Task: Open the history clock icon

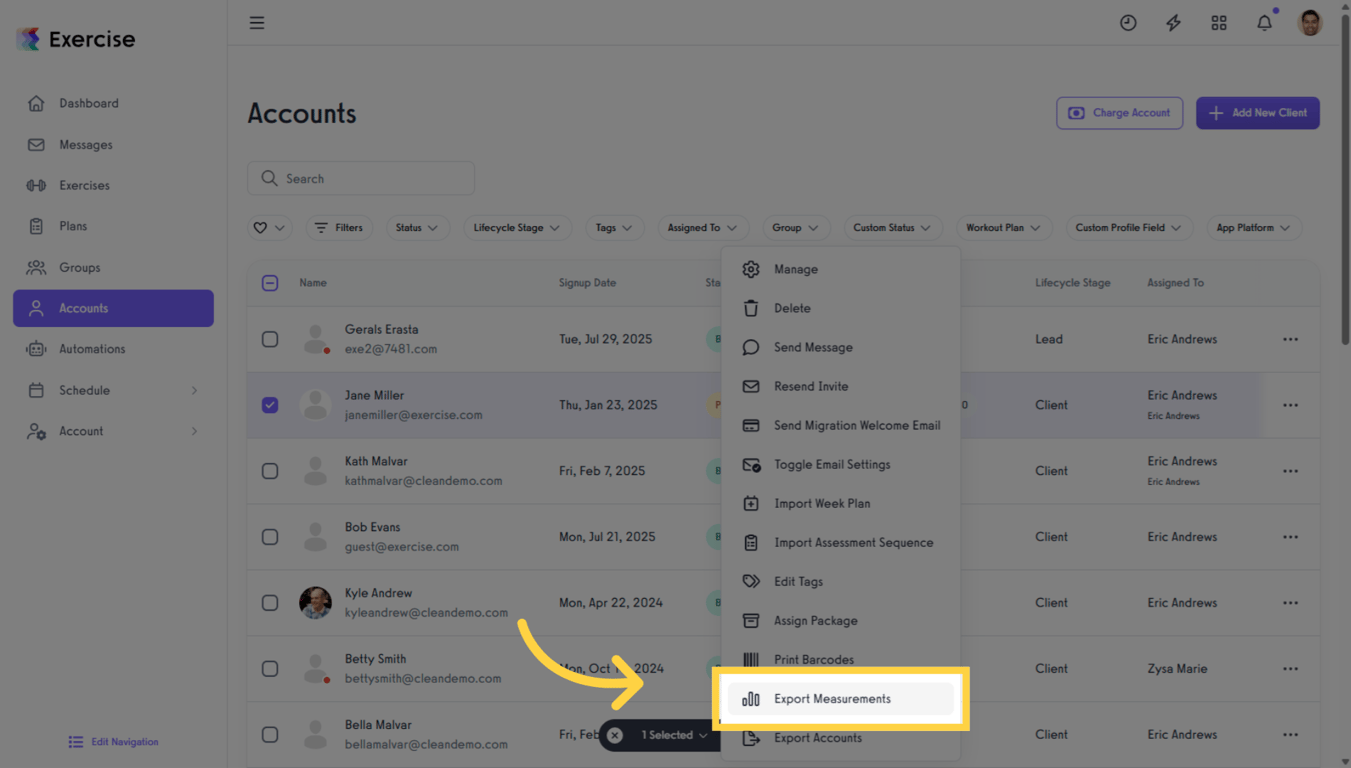Action: click(x=1128, y=22)
